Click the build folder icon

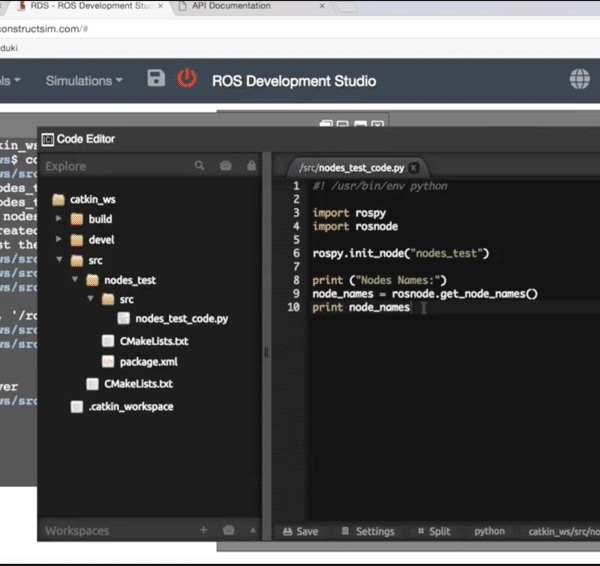coord(77,219)
